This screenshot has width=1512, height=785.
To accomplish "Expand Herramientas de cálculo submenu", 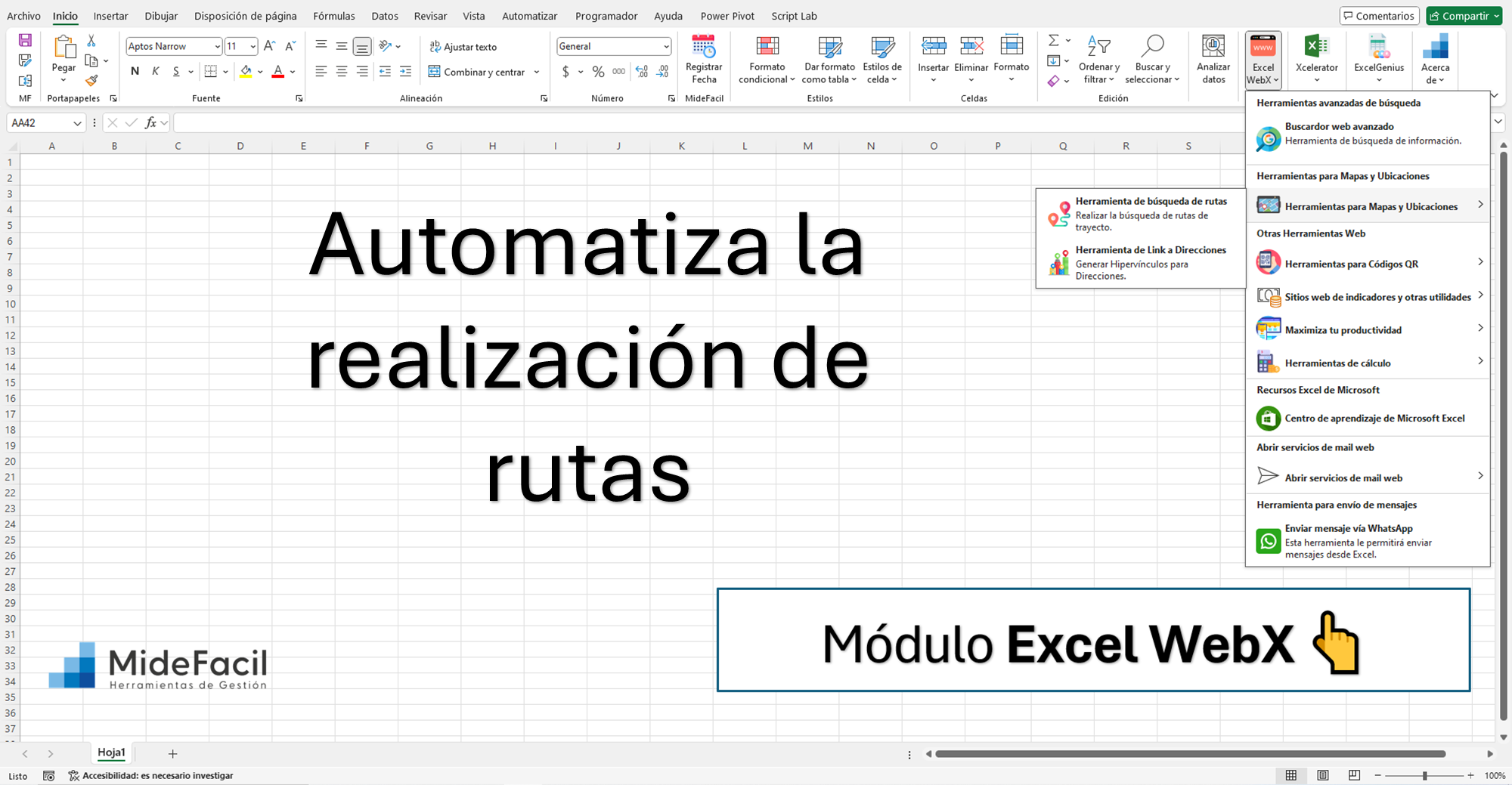I will (1368, 363).
